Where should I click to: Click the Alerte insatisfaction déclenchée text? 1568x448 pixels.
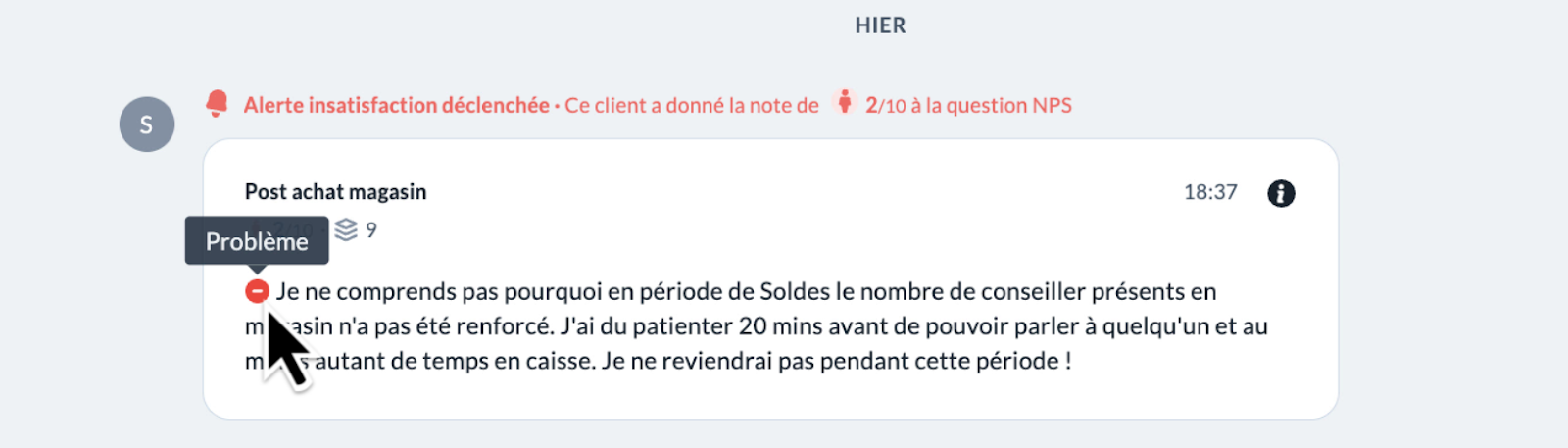point(396,105)
